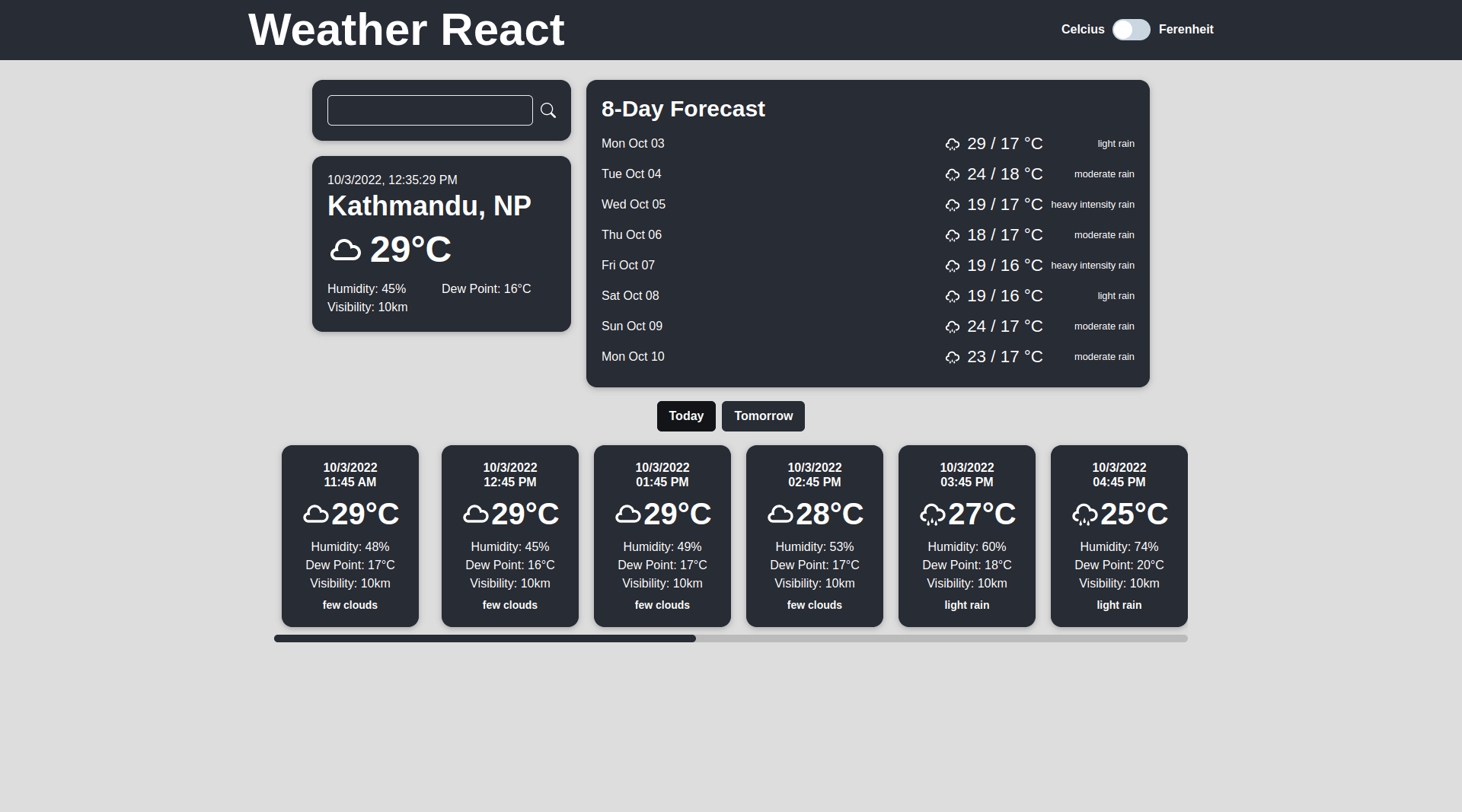Click the Celcius label
Viewport: 1462px width, 812px height.
click(x=1083, y=30)
